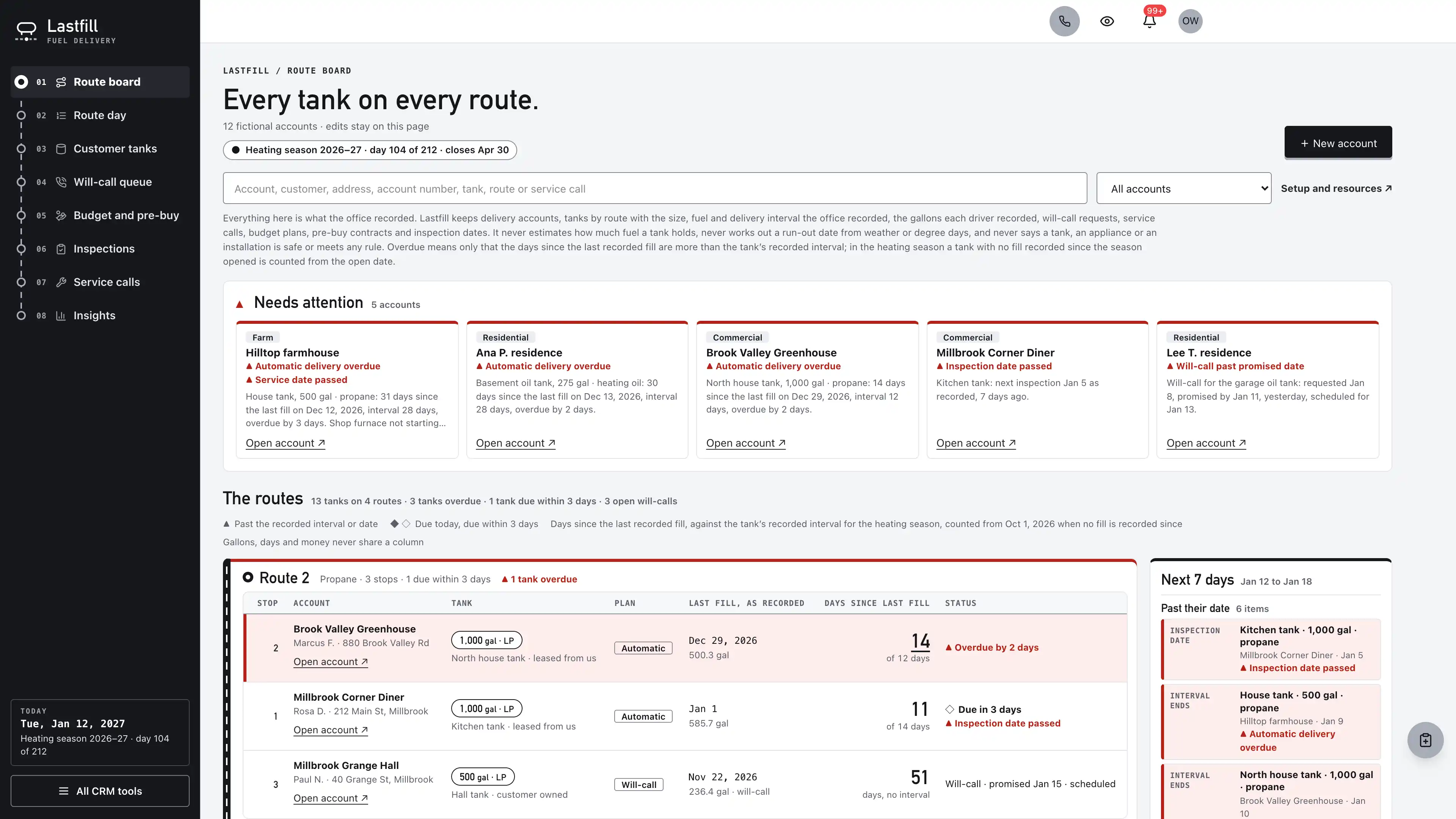Select the Budget and pre-buy icon
This screenshot has height=819, width=1456.
point(61,215)
